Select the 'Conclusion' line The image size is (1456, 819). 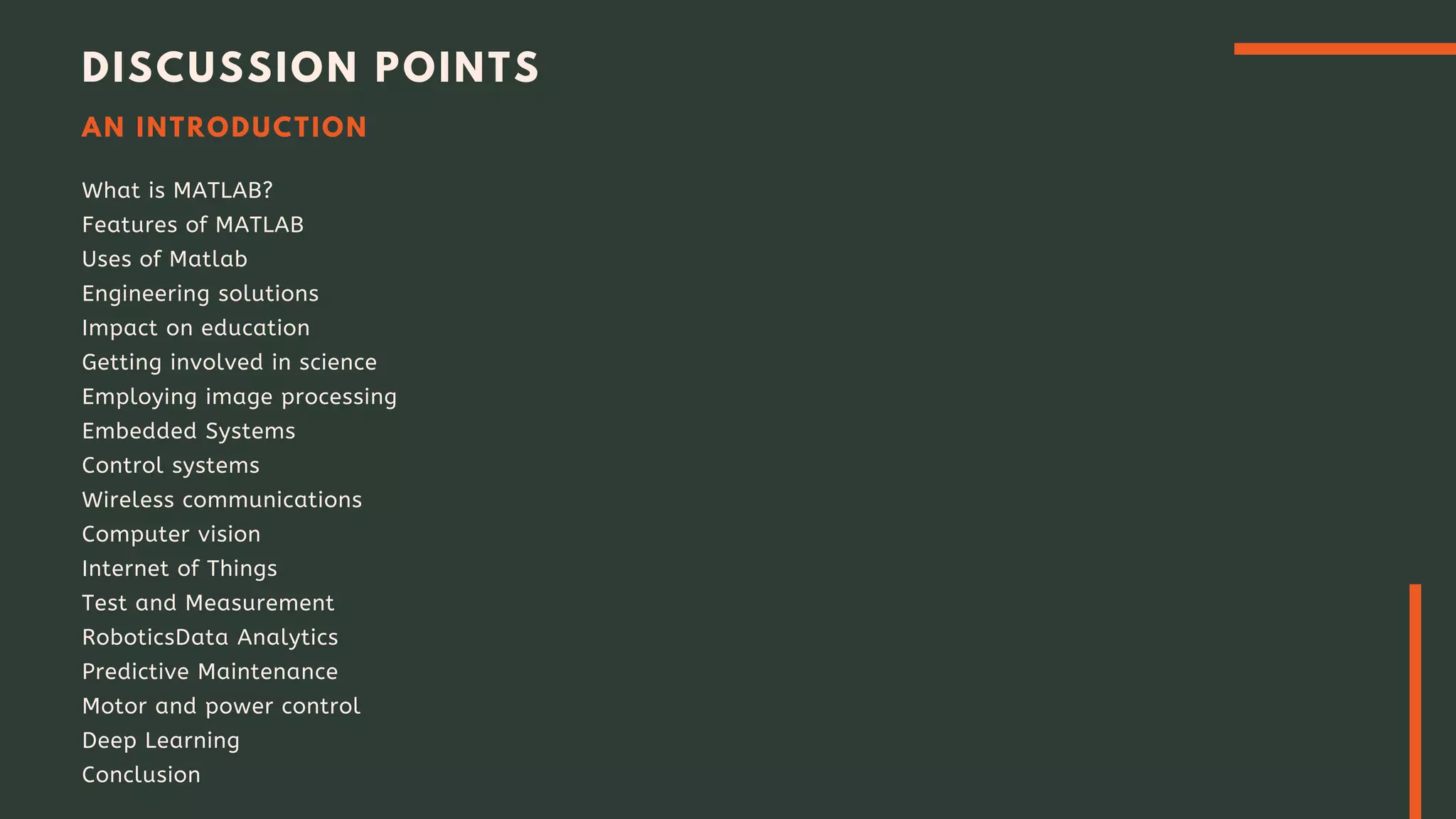pyautogui.click(x=141, y=775)
